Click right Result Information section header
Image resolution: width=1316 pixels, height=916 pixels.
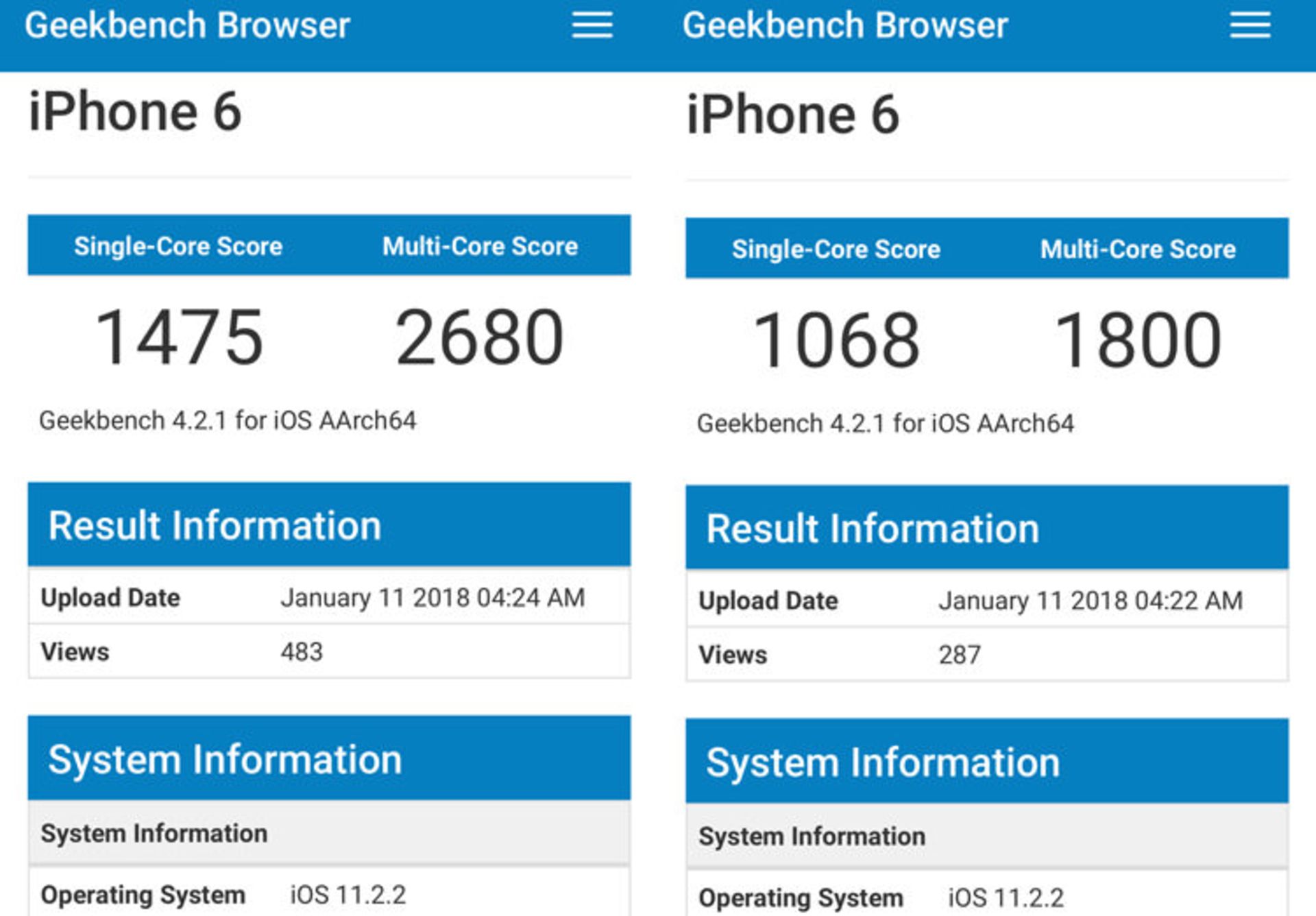click(x=873, y=529)
